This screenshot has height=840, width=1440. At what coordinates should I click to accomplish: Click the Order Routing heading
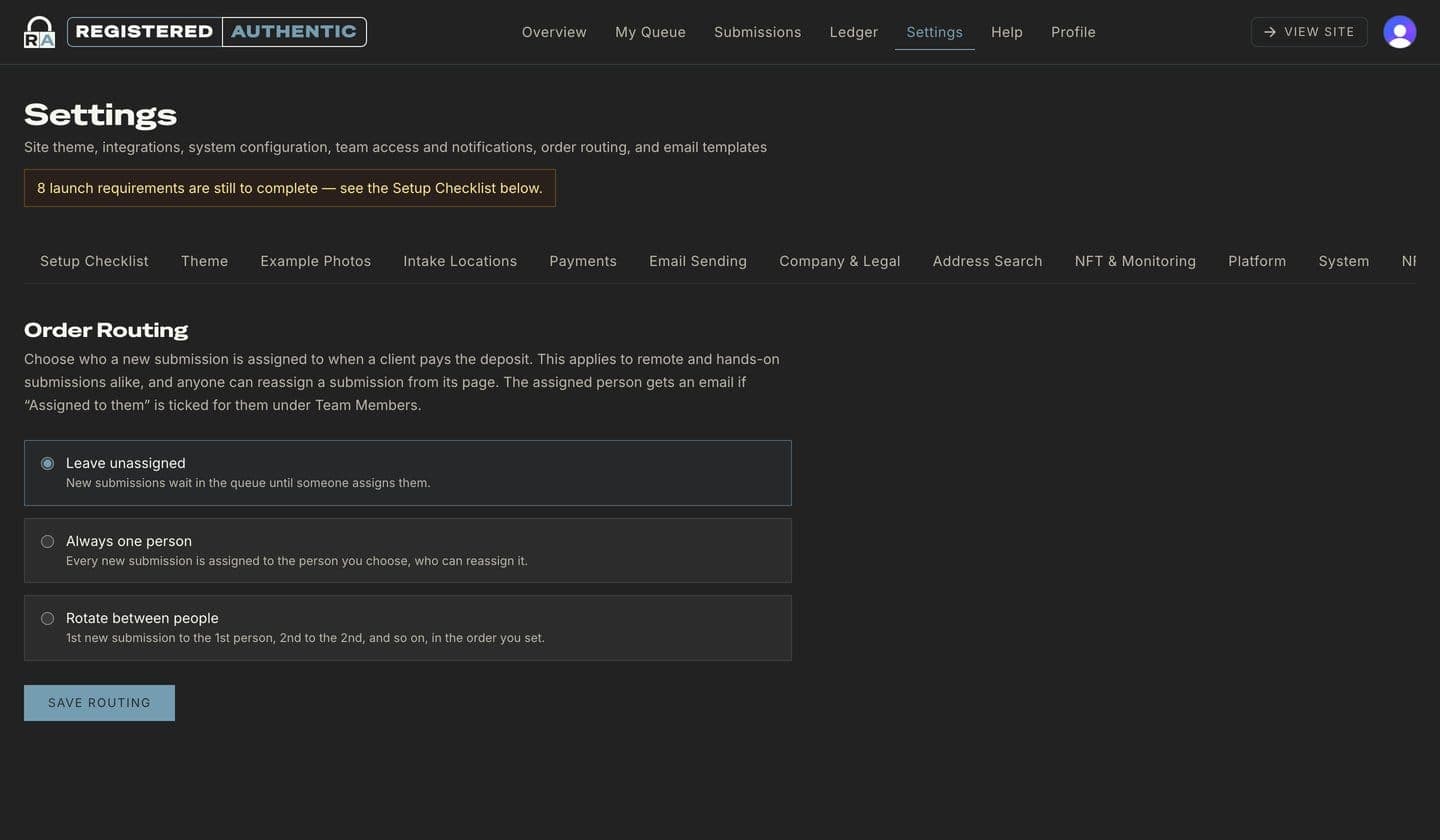[x=106, y=330]
